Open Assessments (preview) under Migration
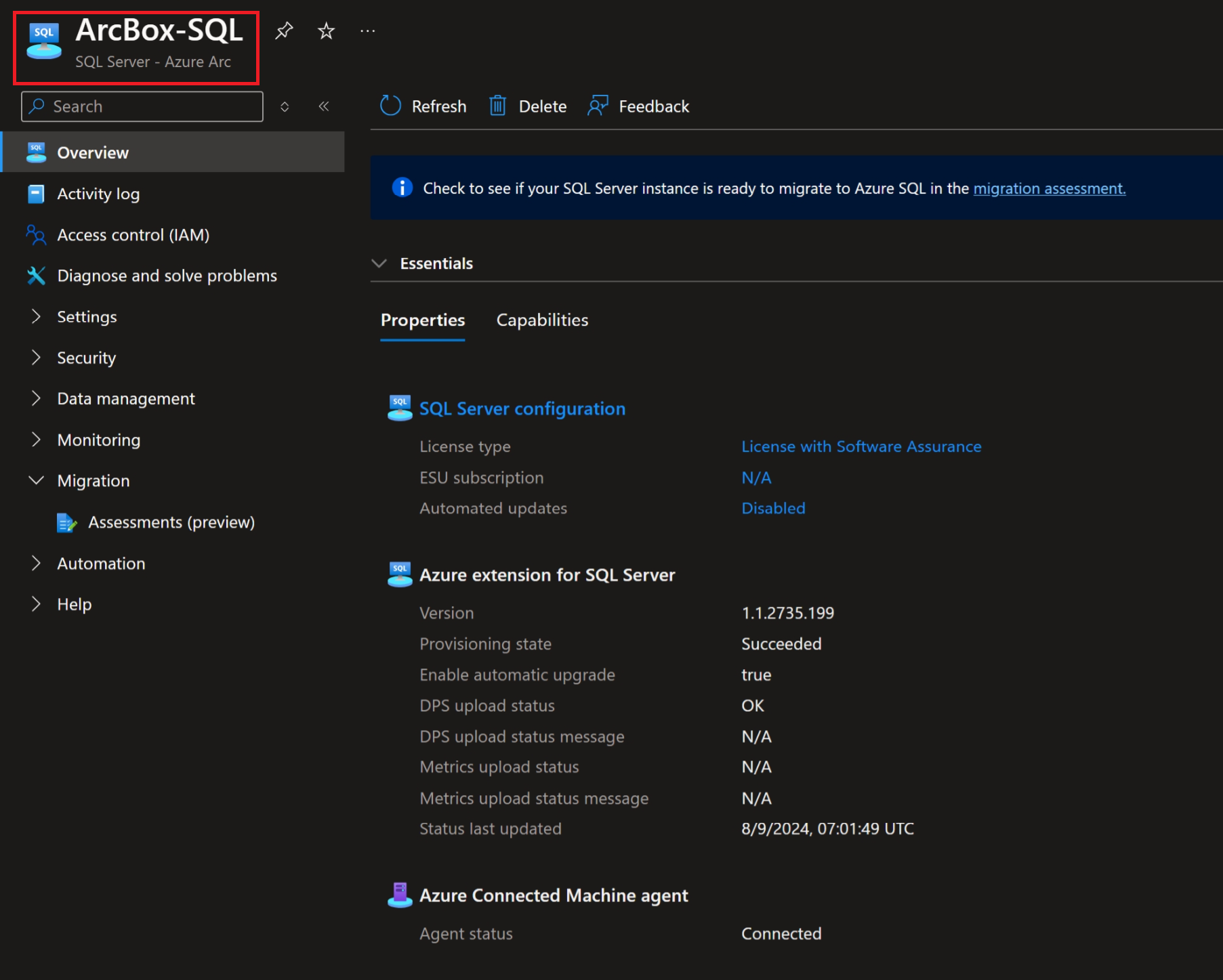The width and height of the screenshot is (1223, 980). tap(172, 523)
